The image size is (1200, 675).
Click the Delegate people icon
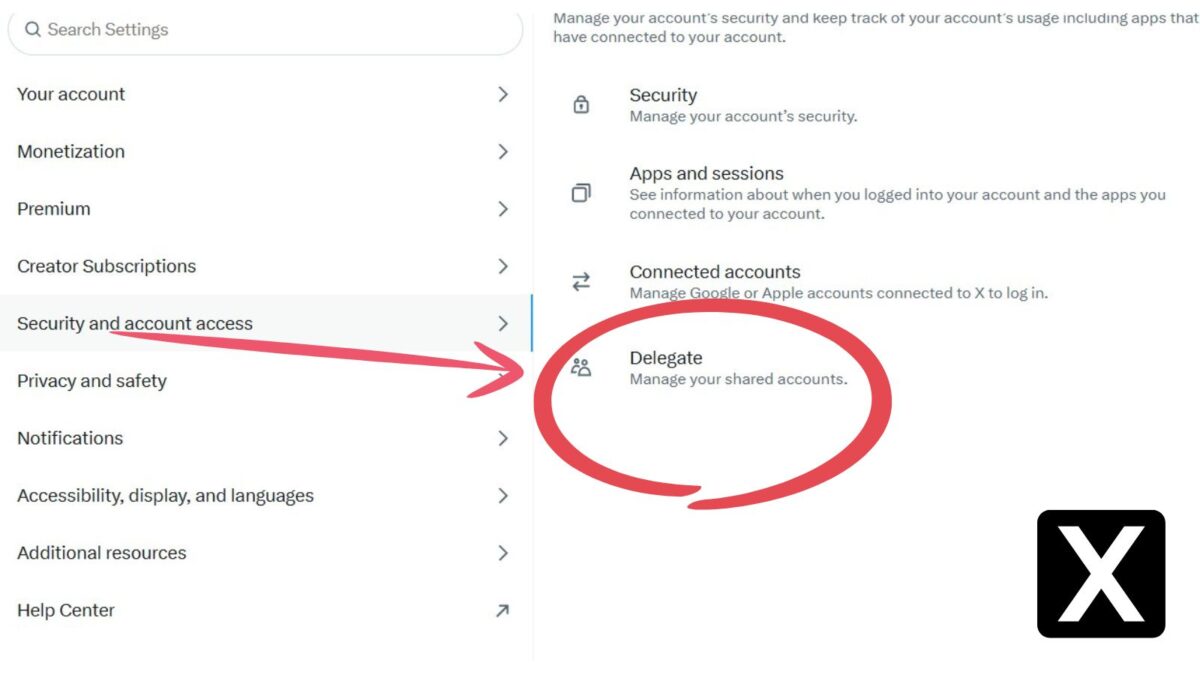[581, 367]
